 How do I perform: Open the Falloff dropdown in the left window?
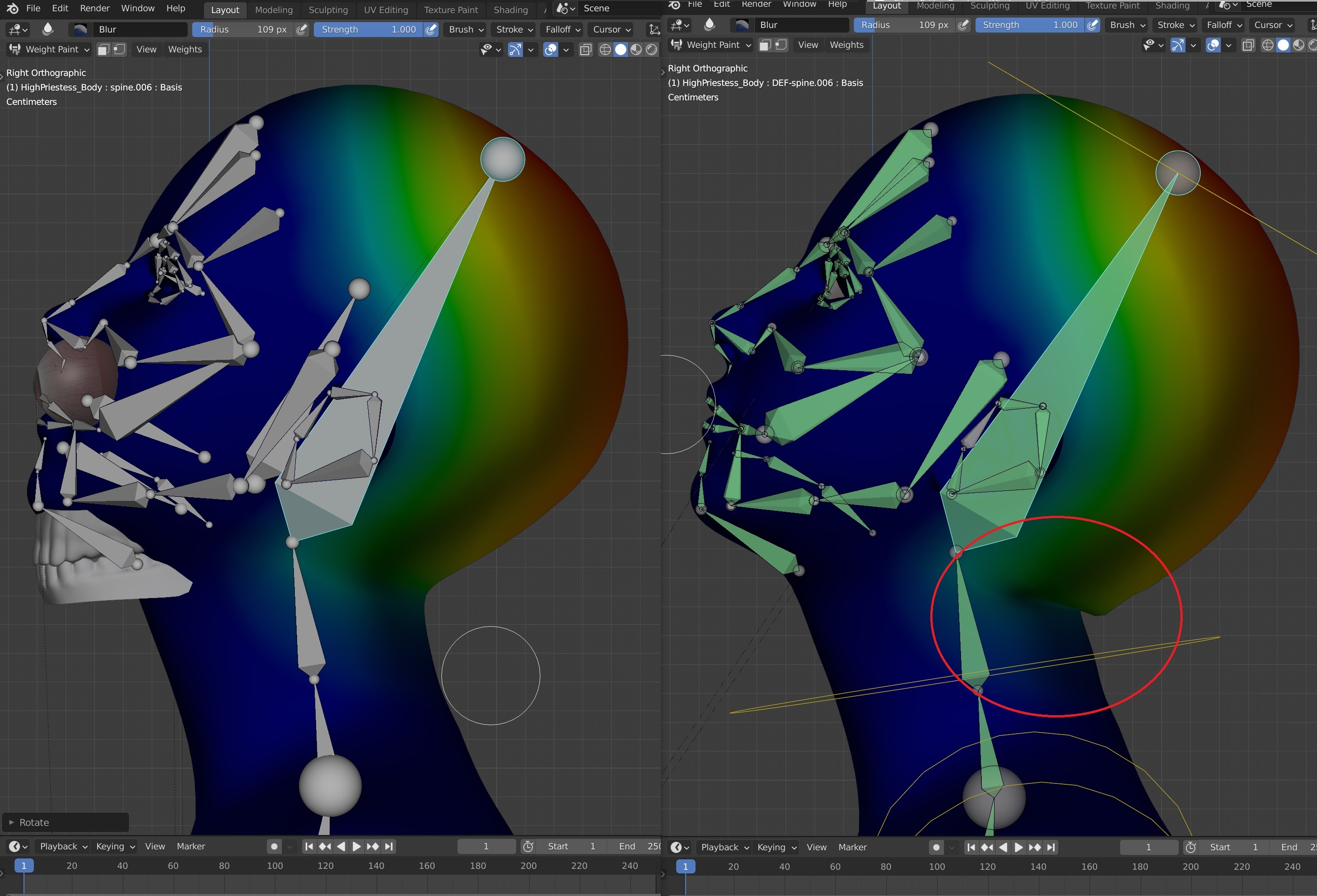point(563,29)
